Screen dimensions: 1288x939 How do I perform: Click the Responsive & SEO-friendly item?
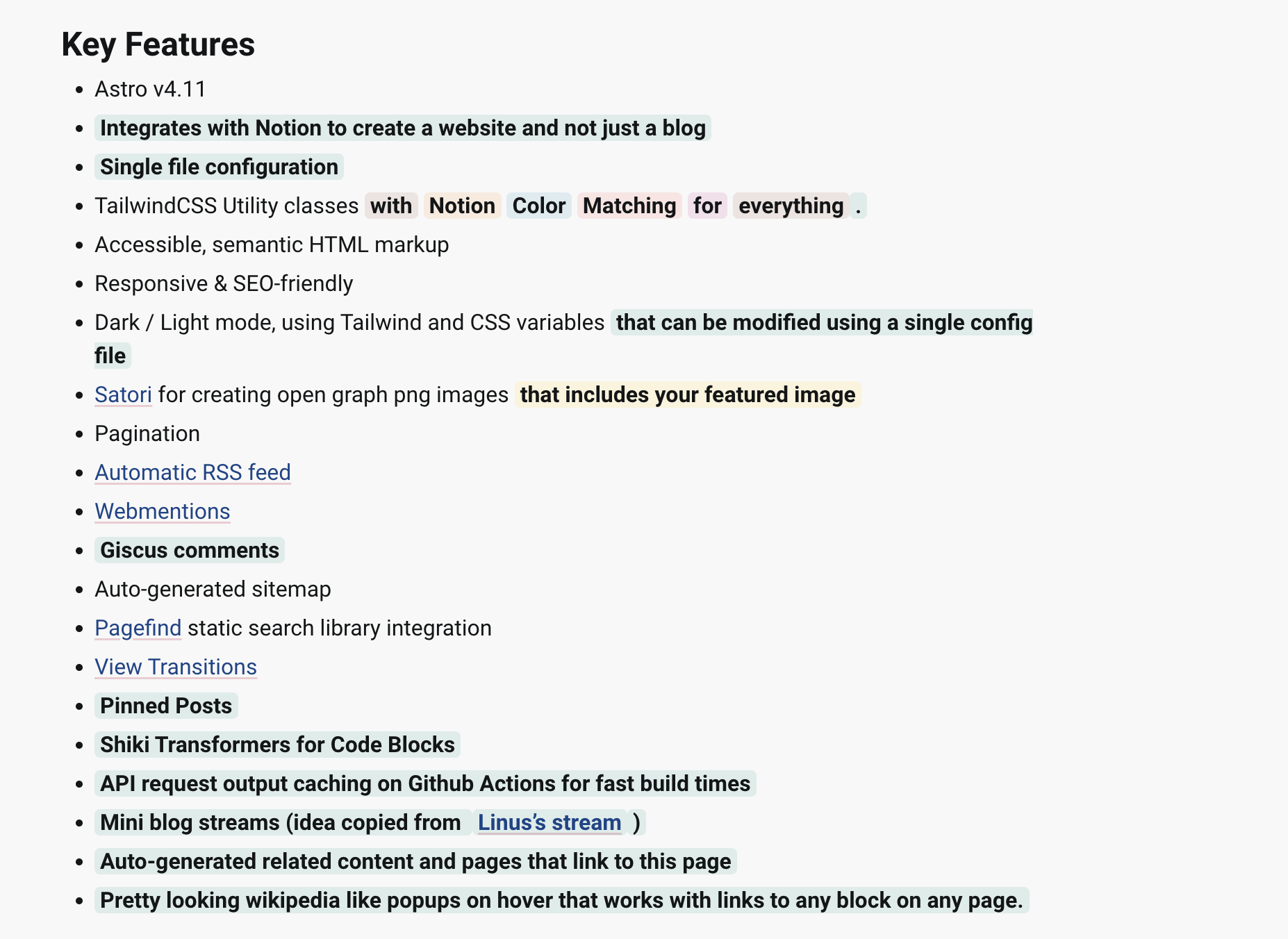pos(224,283)
